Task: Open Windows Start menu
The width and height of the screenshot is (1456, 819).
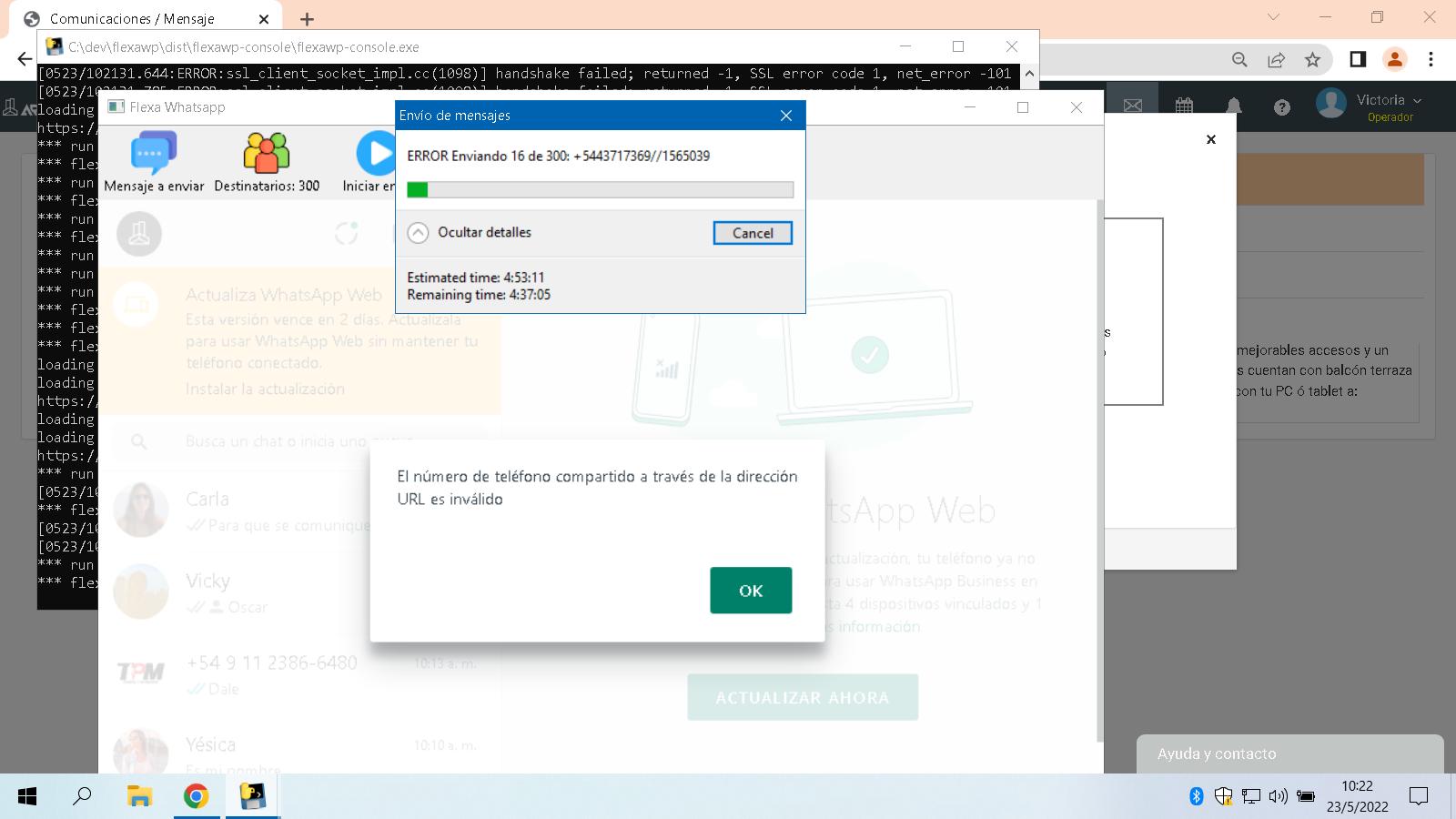Action: (x=27, y=796)
